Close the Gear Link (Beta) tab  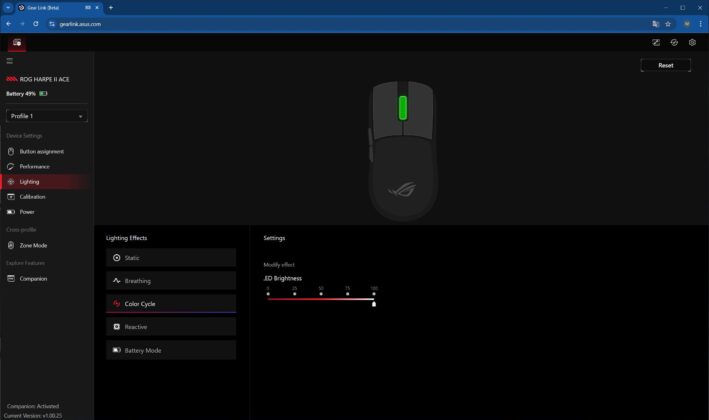point(97,8)
